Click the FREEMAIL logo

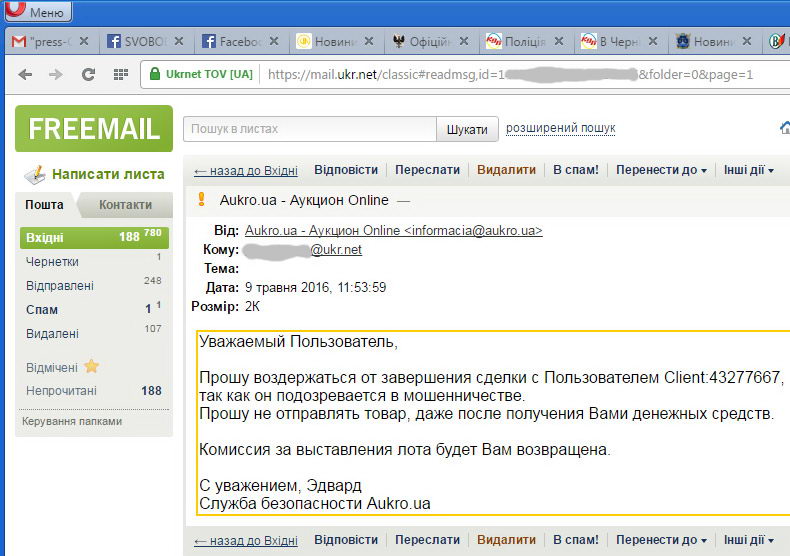pos(94,128)
